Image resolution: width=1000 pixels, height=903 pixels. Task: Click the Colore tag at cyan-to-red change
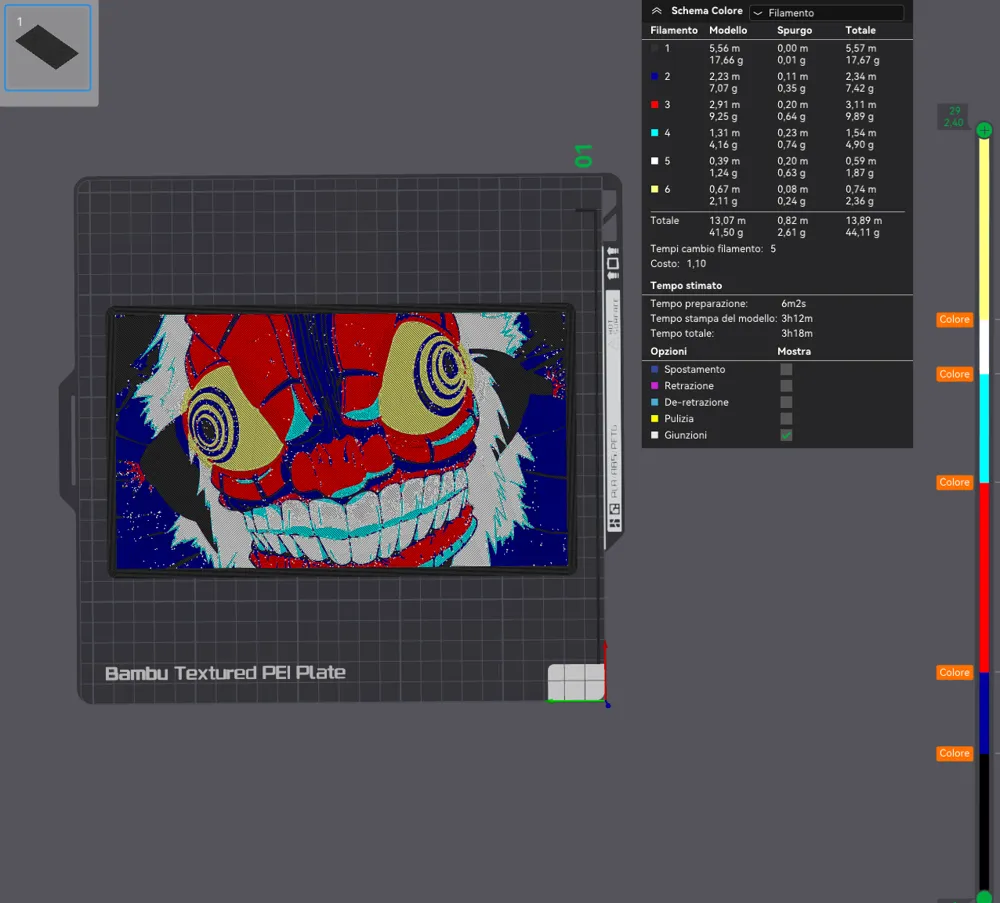pyautogui.click(x=955, y=483)
